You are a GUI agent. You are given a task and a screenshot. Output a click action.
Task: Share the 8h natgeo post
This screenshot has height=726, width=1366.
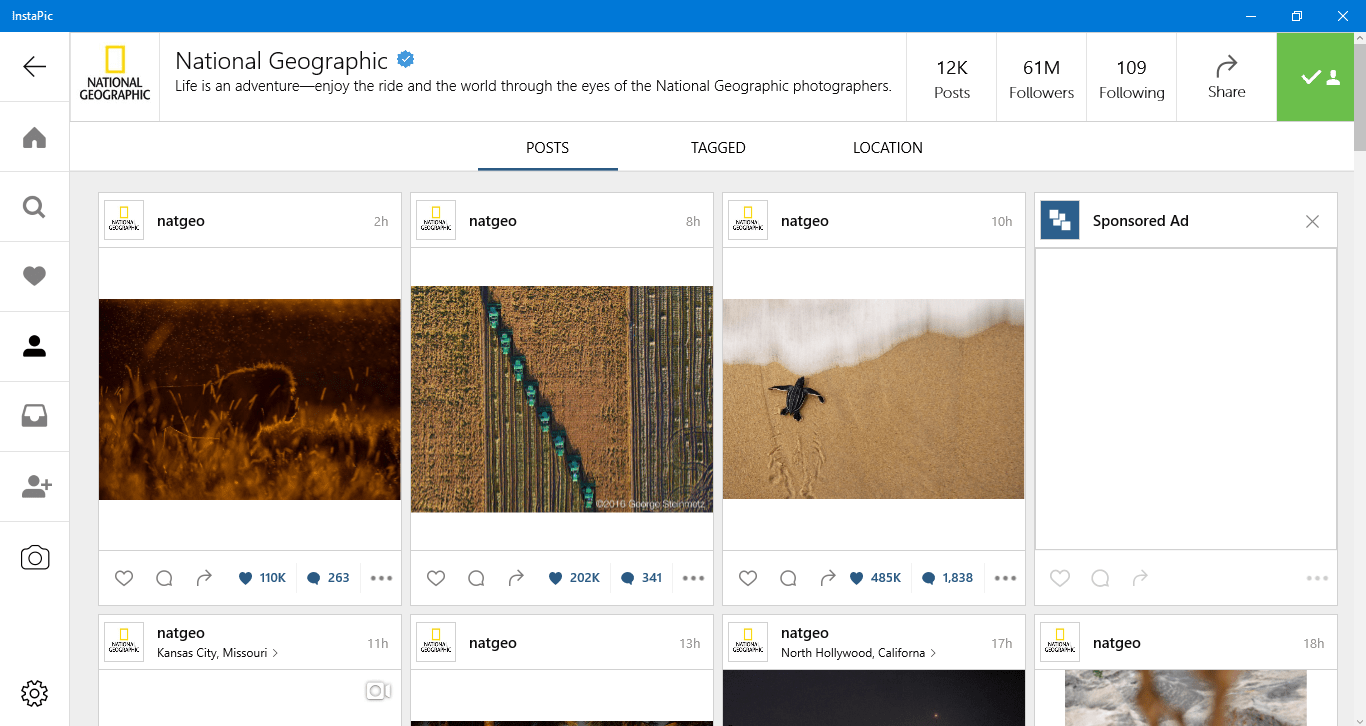coord(516,578)
